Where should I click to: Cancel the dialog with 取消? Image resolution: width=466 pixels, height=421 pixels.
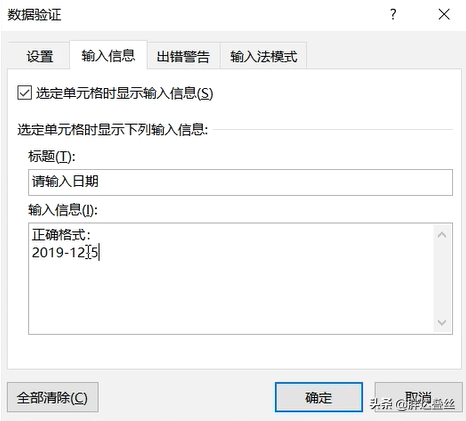(419, 397)
